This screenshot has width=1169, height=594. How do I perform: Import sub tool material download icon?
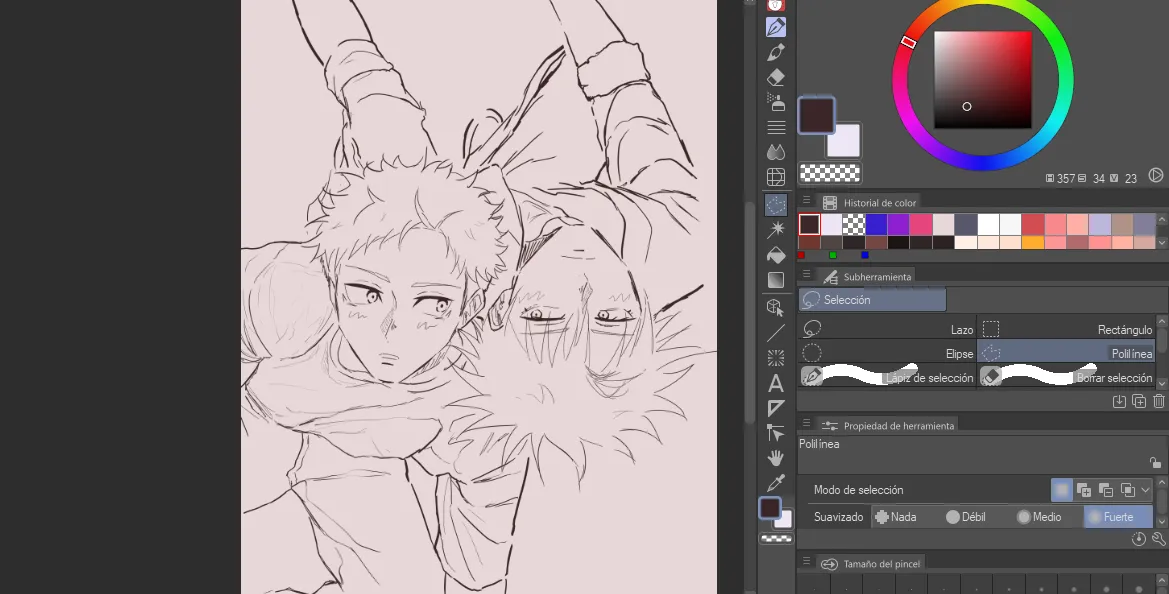1119,401
